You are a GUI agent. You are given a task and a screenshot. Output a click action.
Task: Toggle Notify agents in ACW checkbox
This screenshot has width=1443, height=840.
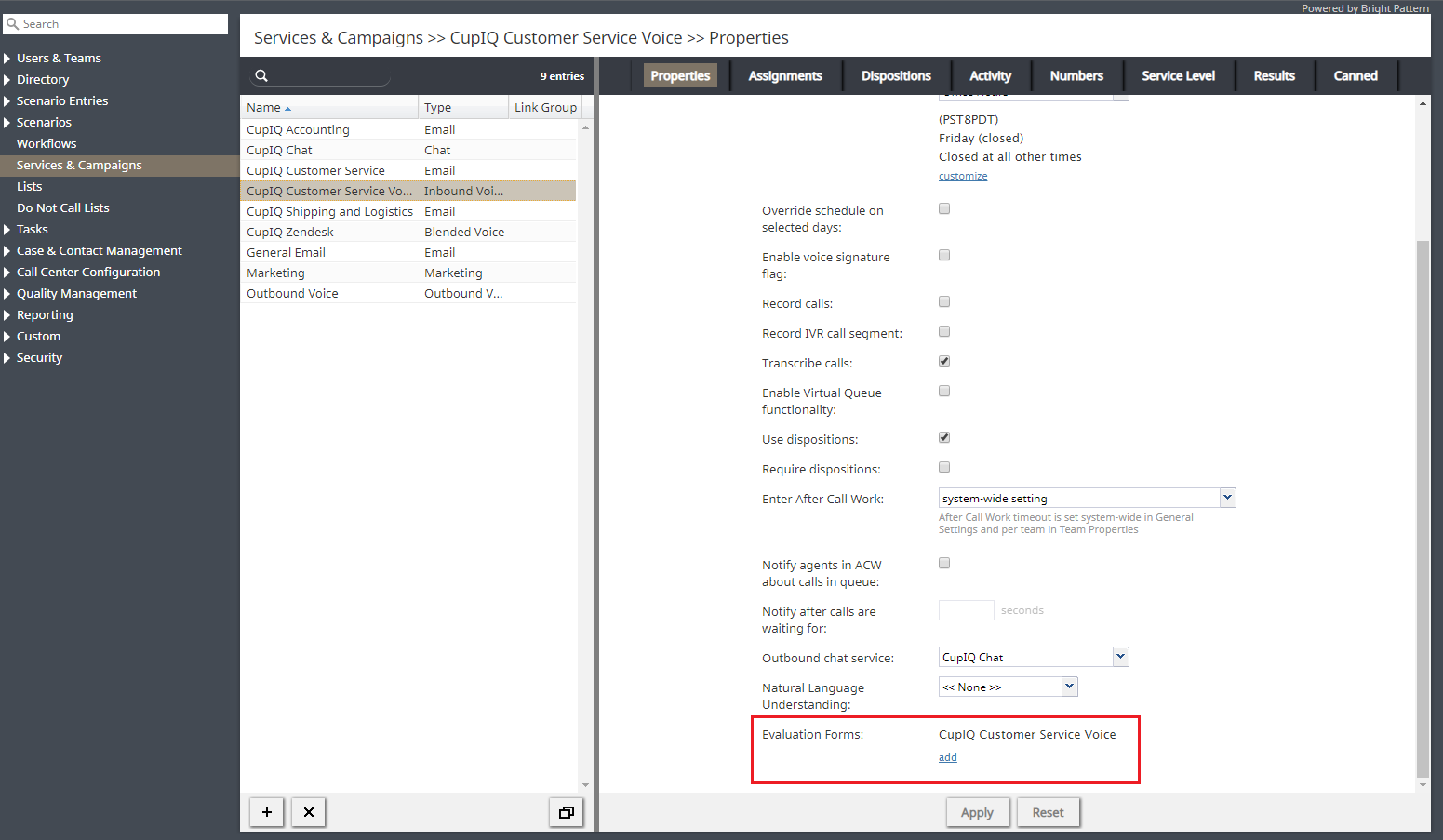(944, 563)
